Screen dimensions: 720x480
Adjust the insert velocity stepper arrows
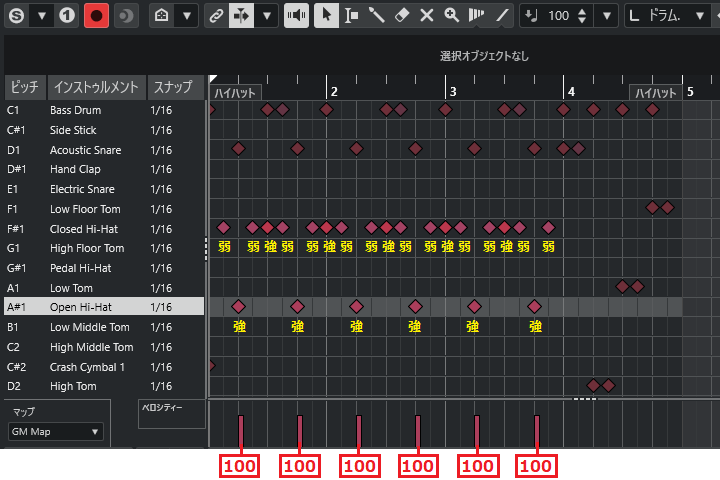pyautogui.click(x=582, y=16)
